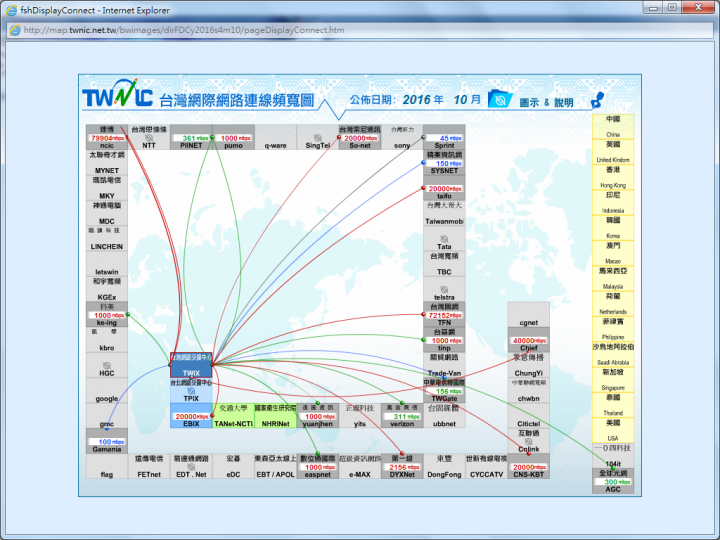This screenshot has width=720, height=540.
Task: Click the Internet Explorer page icon in address bar
Action: click(x=15, y=30)
